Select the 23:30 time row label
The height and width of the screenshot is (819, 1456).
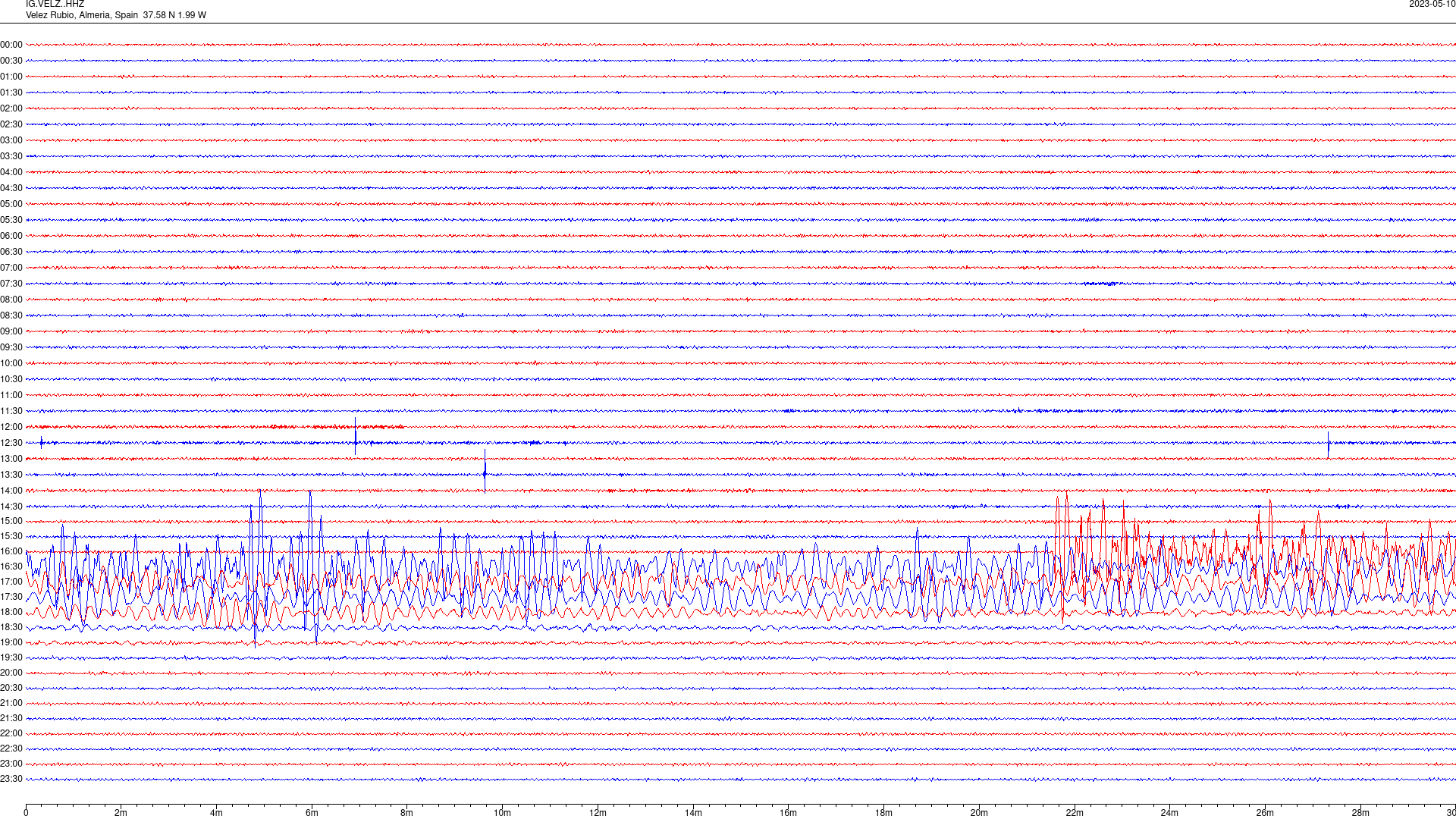[11, 779]
